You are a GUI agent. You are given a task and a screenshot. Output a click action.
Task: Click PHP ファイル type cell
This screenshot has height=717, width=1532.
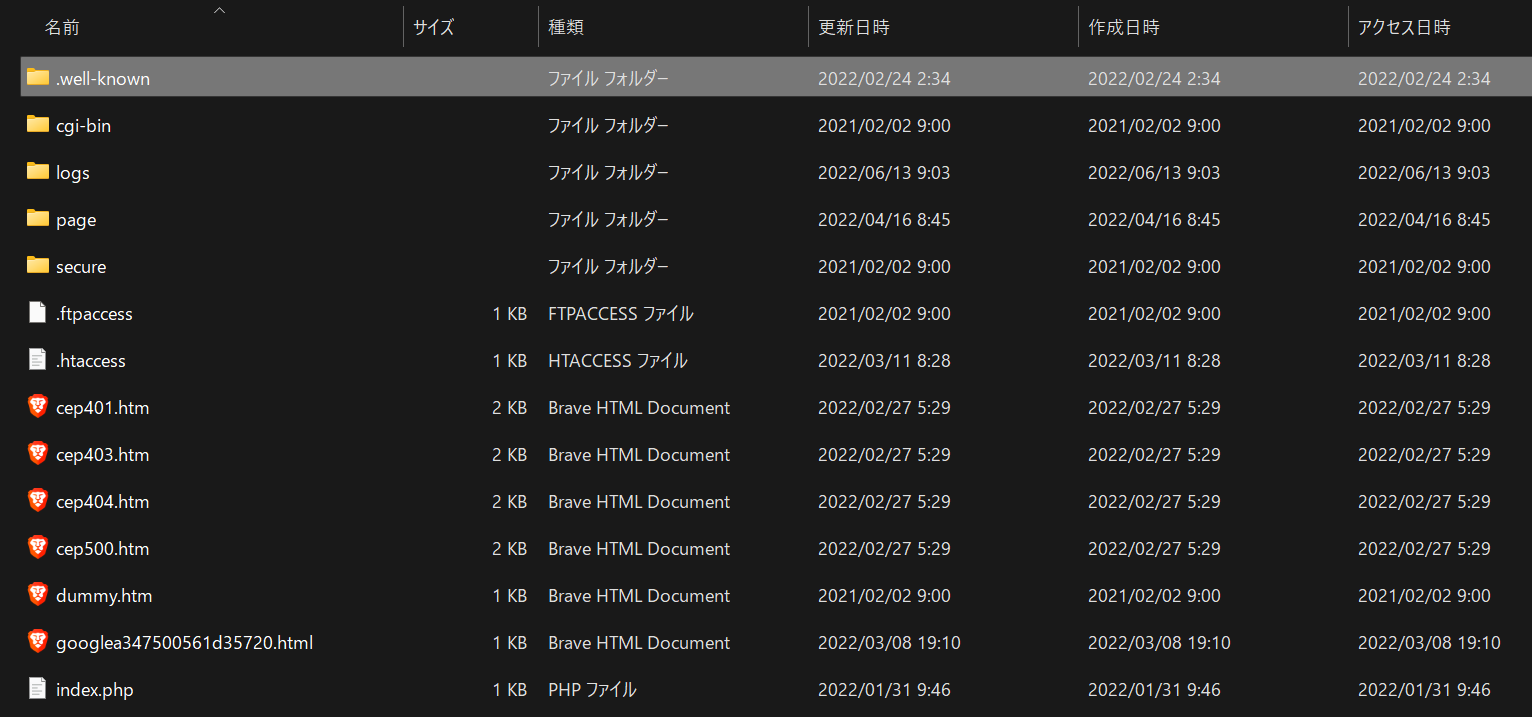[x=592, y=689]
